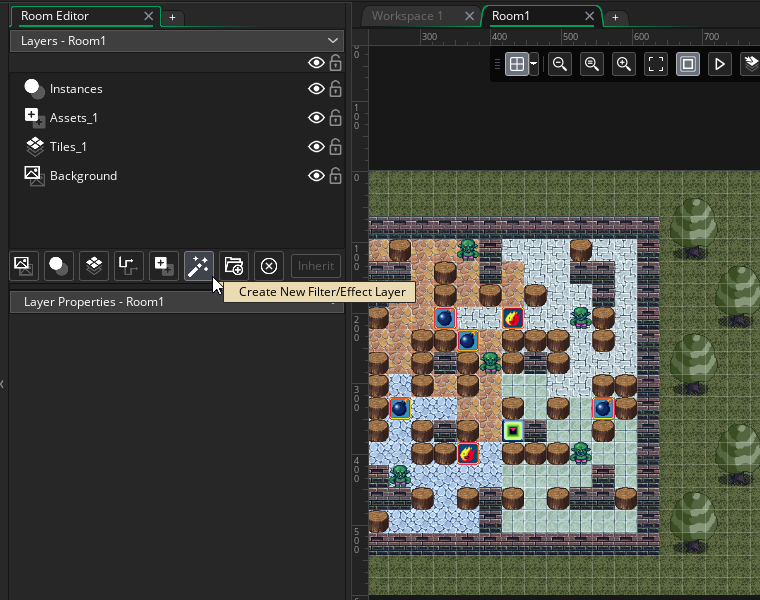Toggle lock all layers header padlock
Viewport: 760px width, 600px height.
(x=335, y=63)
